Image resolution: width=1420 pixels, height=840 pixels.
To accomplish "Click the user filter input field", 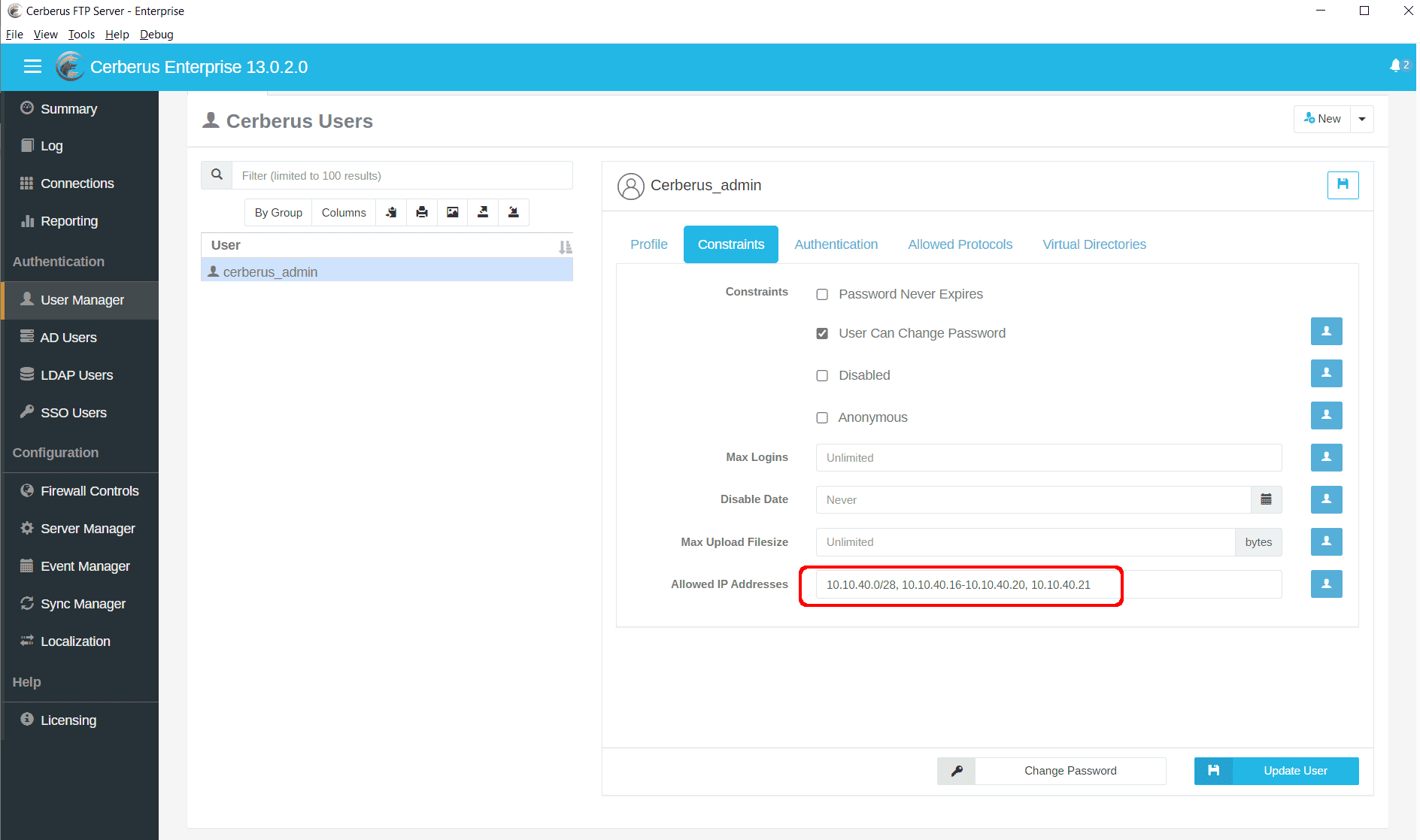I will [402, 175].
